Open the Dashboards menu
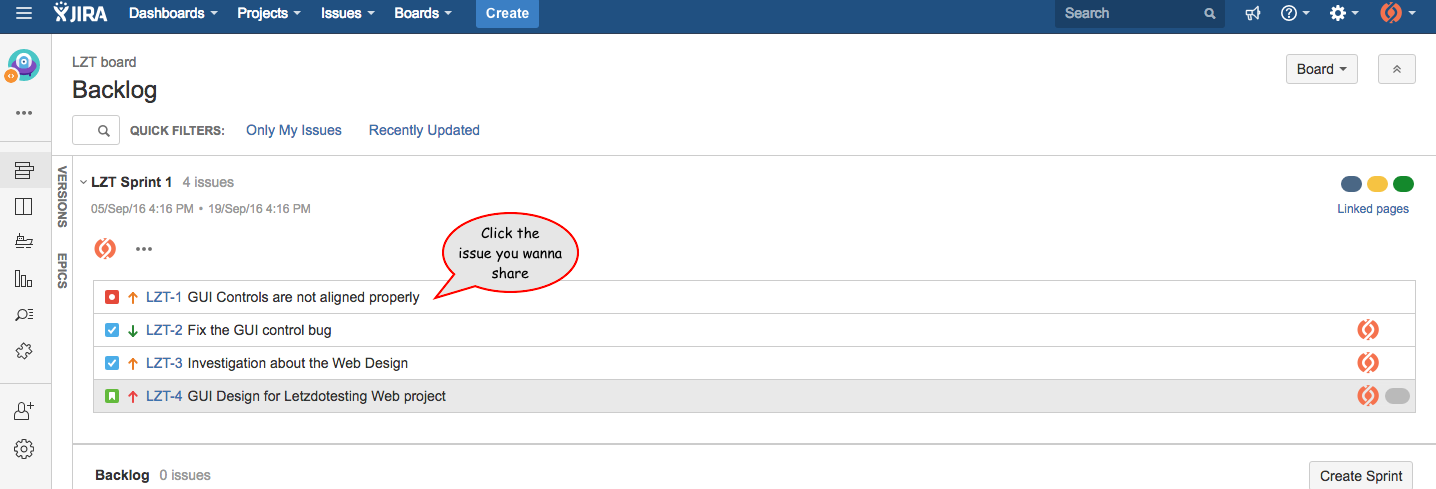Viewport: 1436px width, 489px height. pos(173,14)
